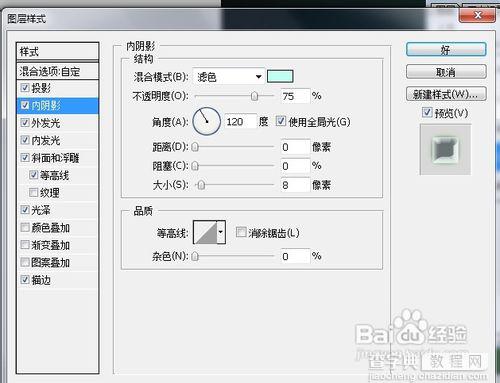The width and height of the screenshot is (500, 383).
Task: Select the 光泽 satin label
Action: coord(41,210)
